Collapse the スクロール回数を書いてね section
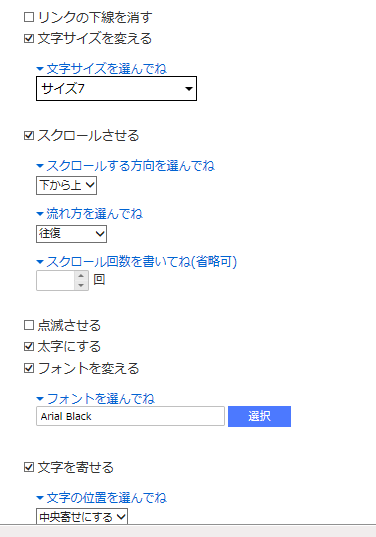Image resolution: width=376 pixels, height=537 pixels. pyautogui.click(x=137, y=262)
